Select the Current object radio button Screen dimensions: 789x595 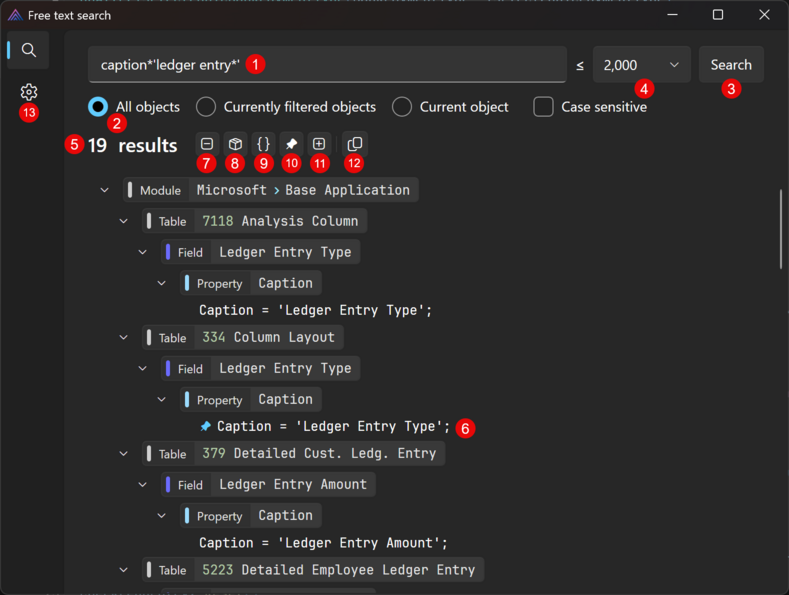(x=402, y=107)
